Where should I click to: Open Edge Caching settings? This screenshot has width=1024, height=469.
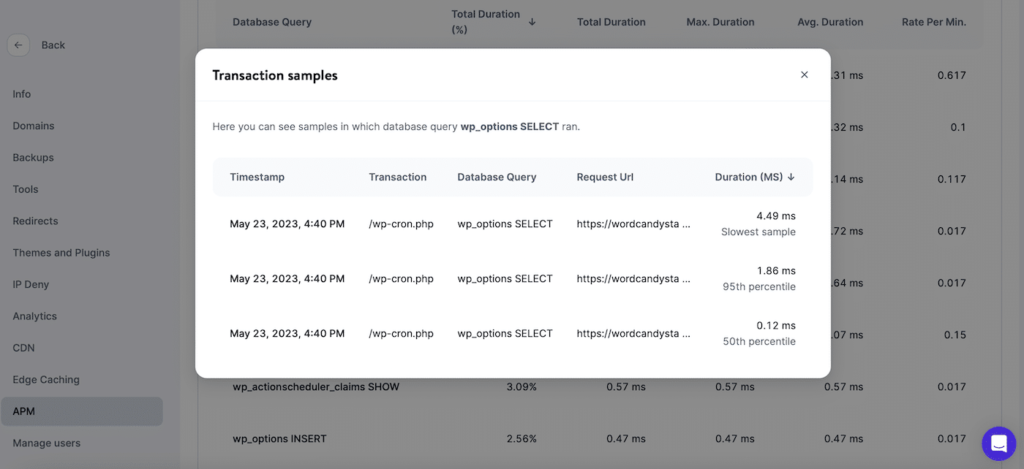46,380
